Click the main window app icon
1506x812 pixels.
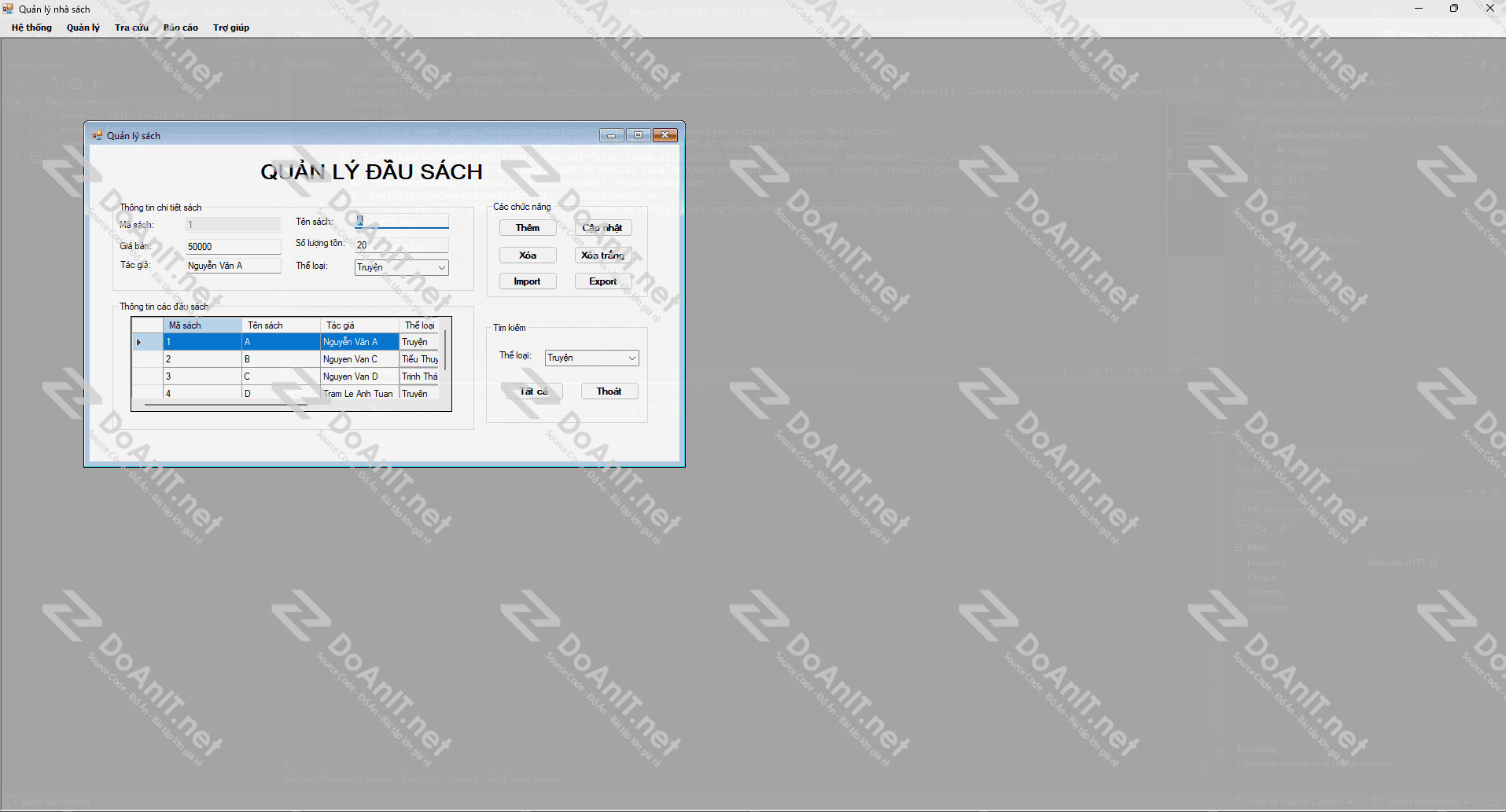(8, 9)
